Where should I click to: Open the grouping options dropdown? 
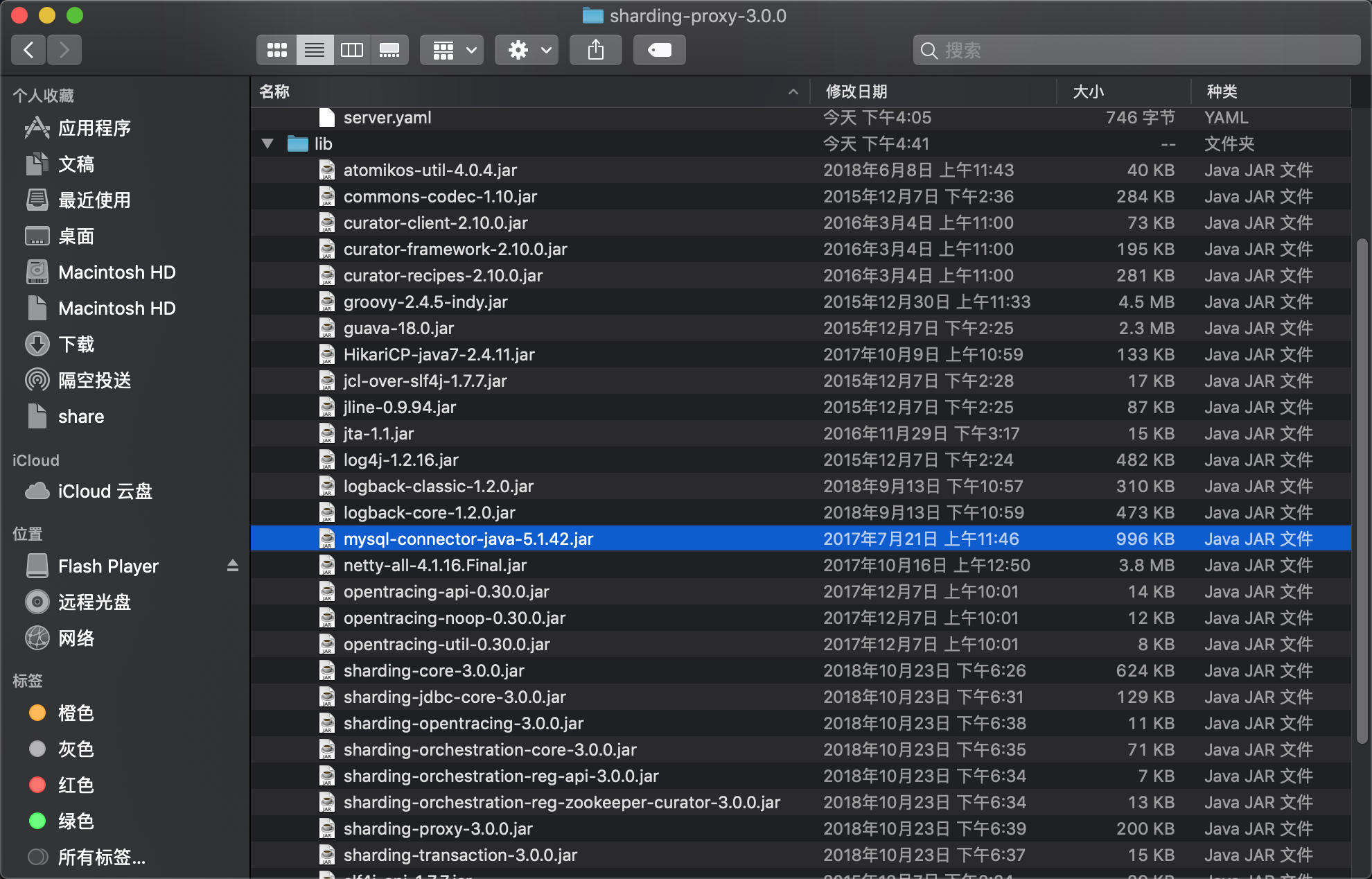tap(451, 49)
